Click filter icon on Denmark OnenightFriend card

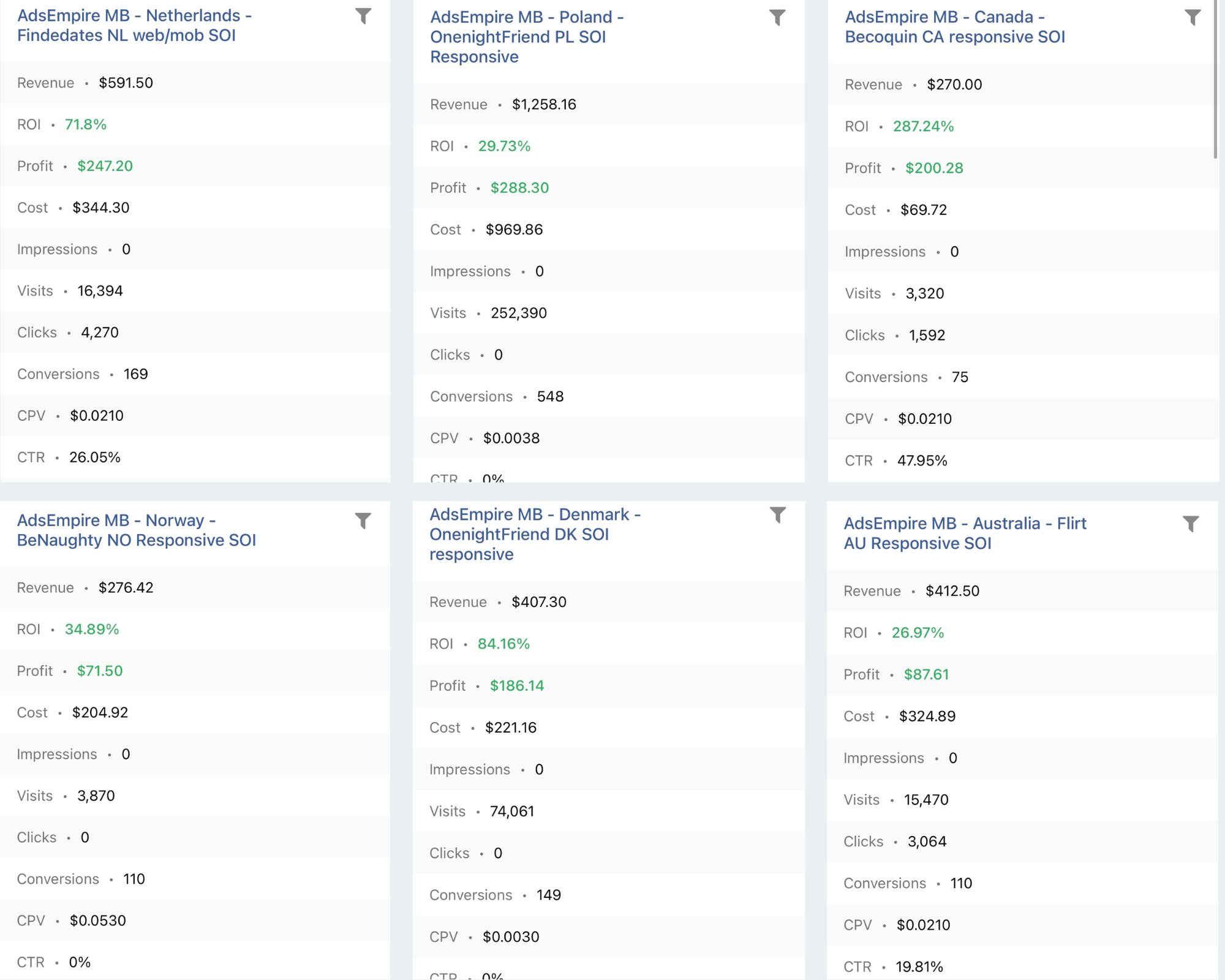coord(777,516)
